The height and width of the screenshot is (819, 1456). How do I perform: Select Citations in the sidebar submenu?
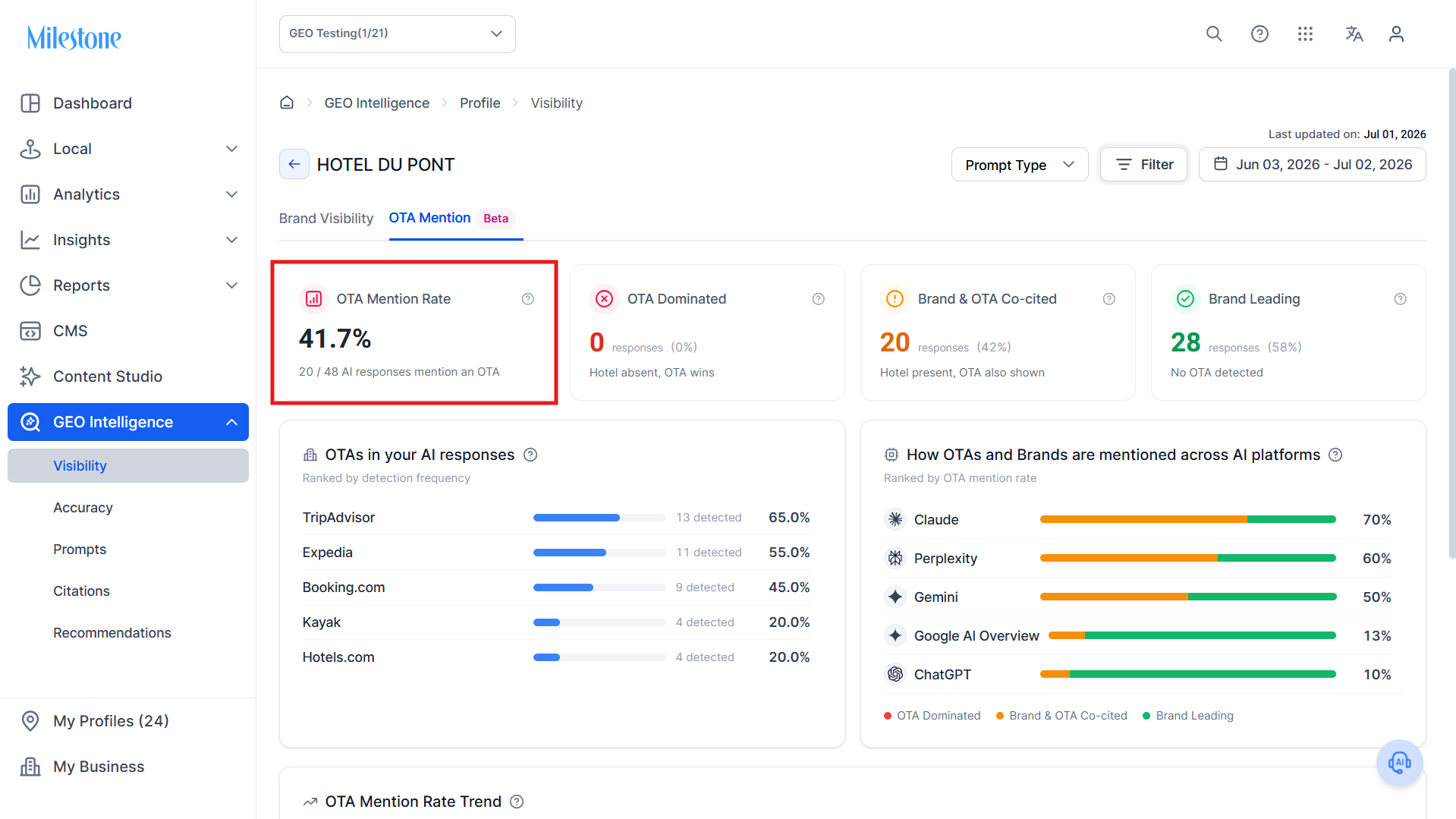click(x=81, y=591)
